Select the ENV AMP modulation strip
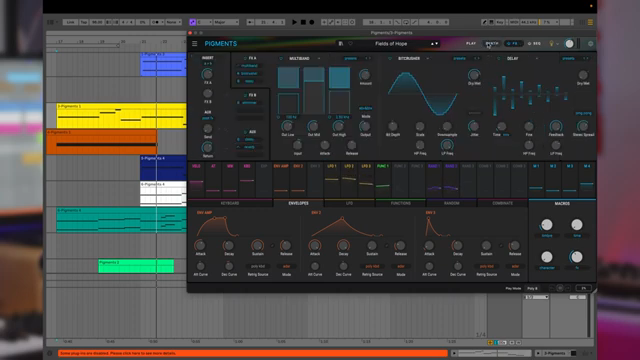The width and height of the screenshot is (640, 360). click(x=281, y=179)
